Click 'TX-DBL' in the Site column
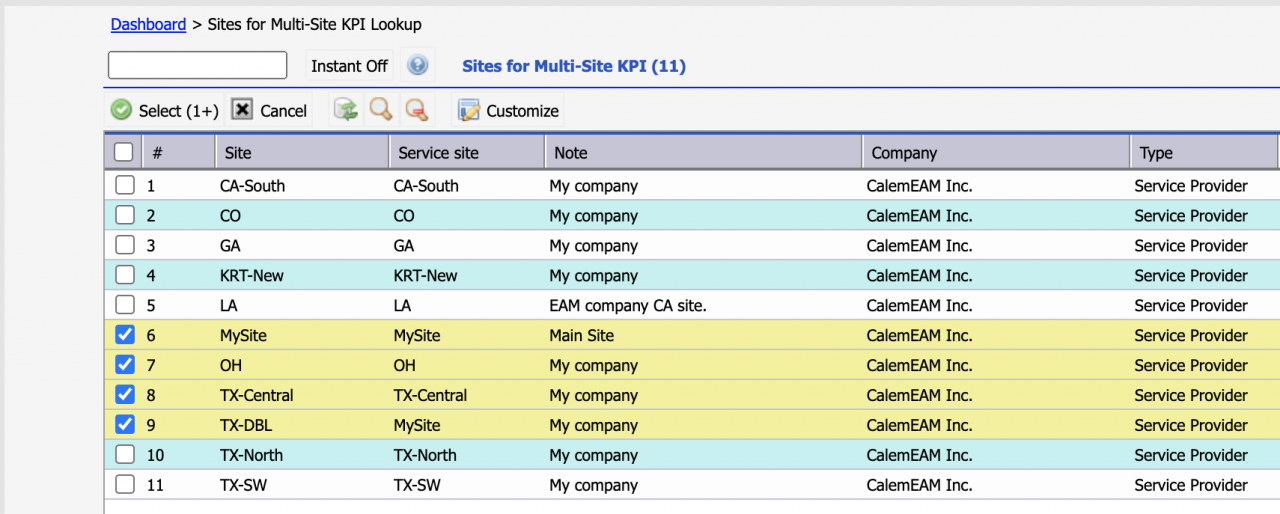 [x=245, y=425]
